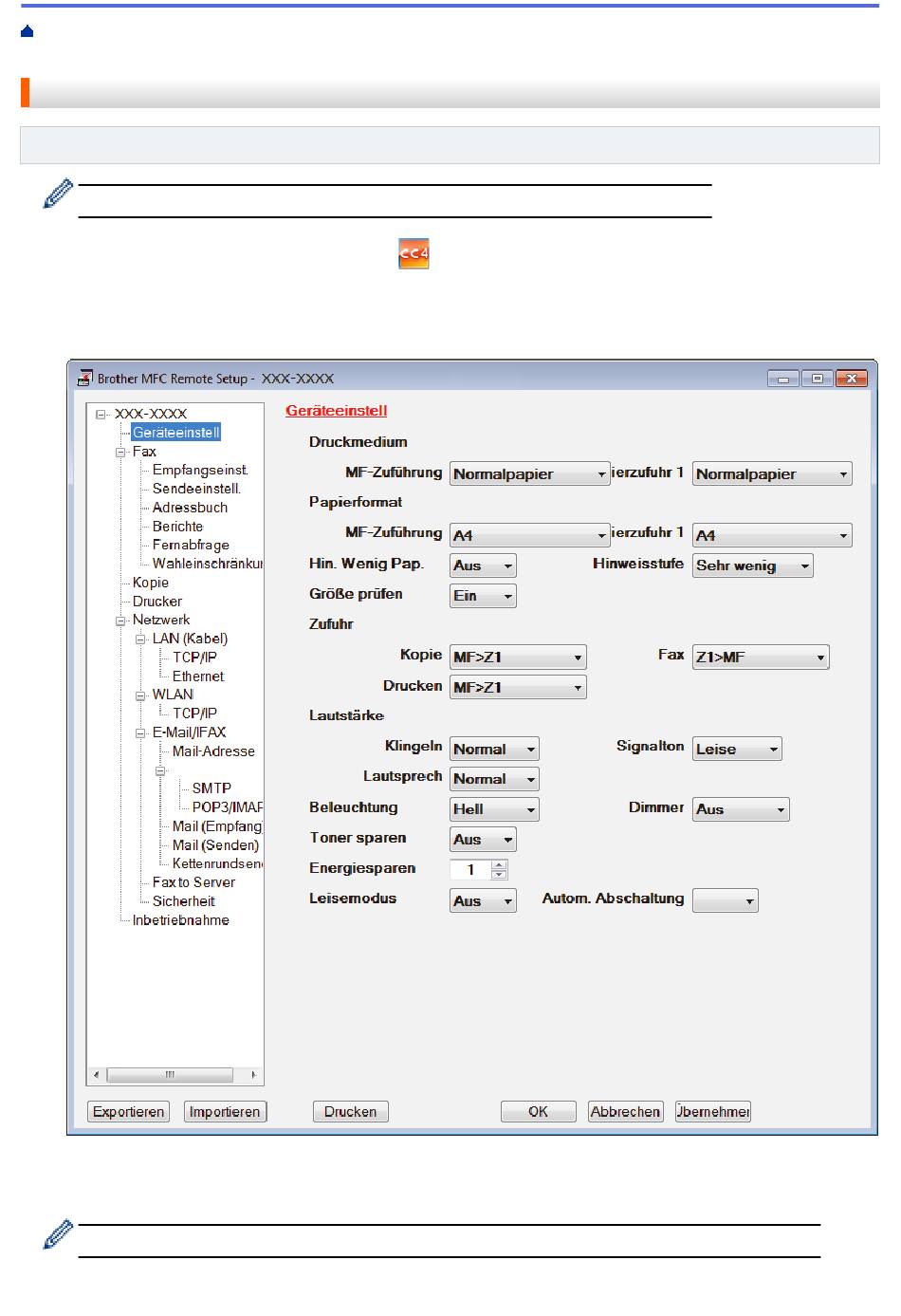Viewport: 901px width, 1316px height.
Task: Open the Beleuchtung dropdown
Action: point(494,809)
